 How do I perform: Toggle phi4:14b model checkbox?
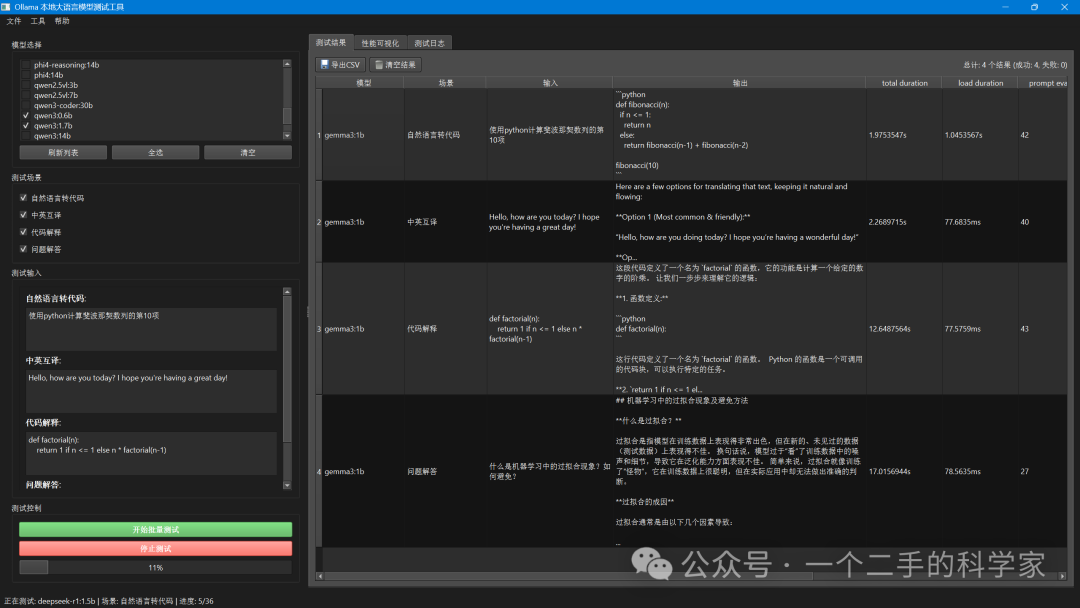(x=26, y=75)
